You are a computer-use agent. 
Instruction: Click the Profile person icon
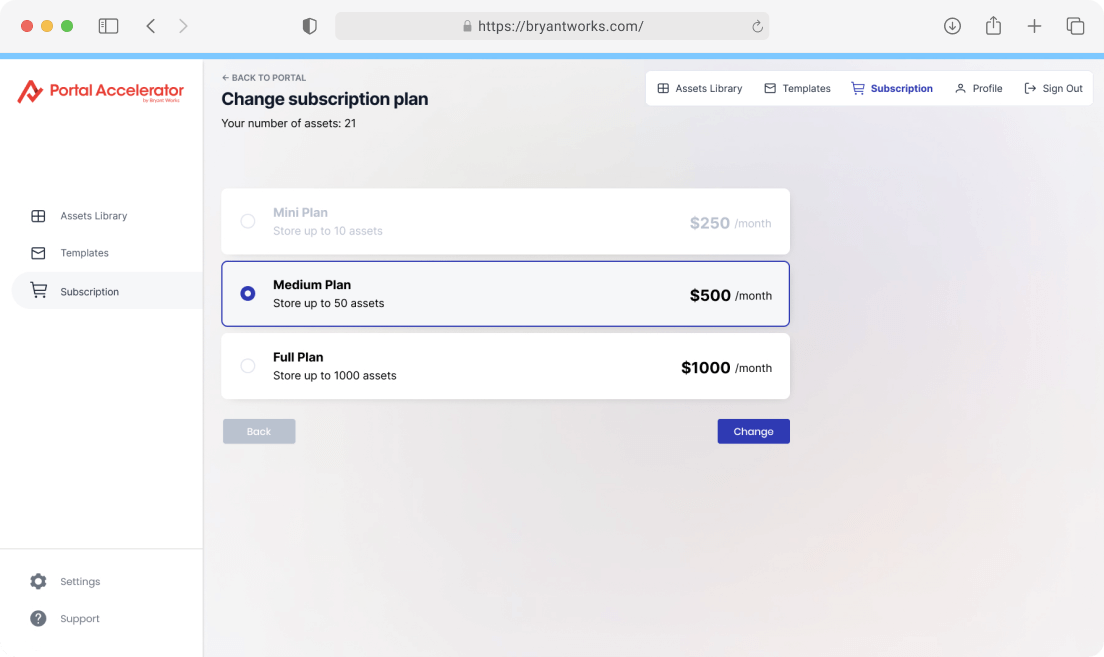[x=960, y=88]
